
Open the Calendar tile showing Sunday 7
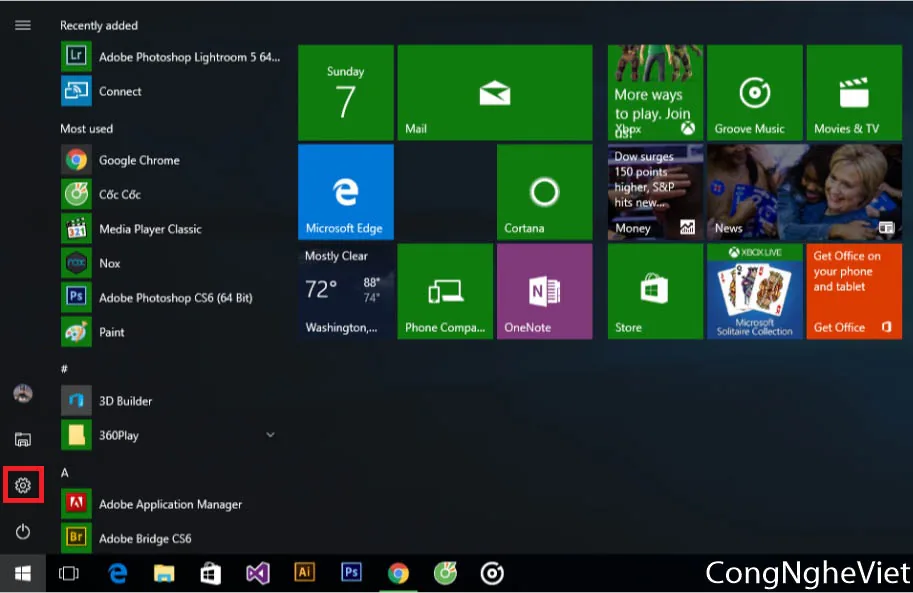point(346,93)
